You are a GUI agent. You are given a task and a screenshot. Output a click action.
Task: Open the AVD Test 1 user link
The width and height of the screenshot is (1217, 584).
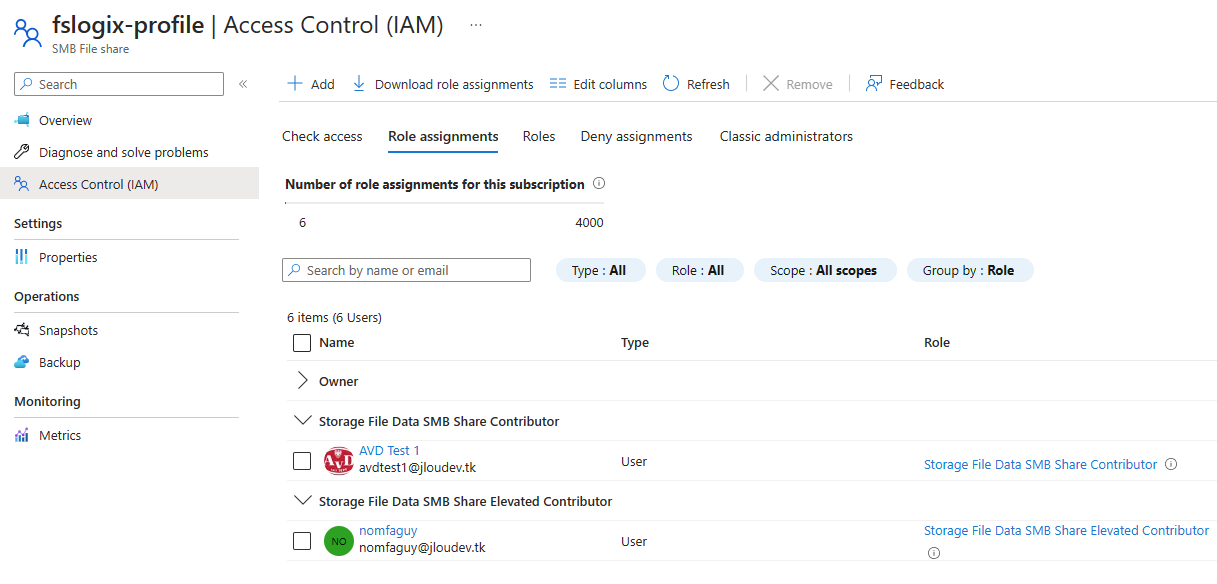[389, 451]
